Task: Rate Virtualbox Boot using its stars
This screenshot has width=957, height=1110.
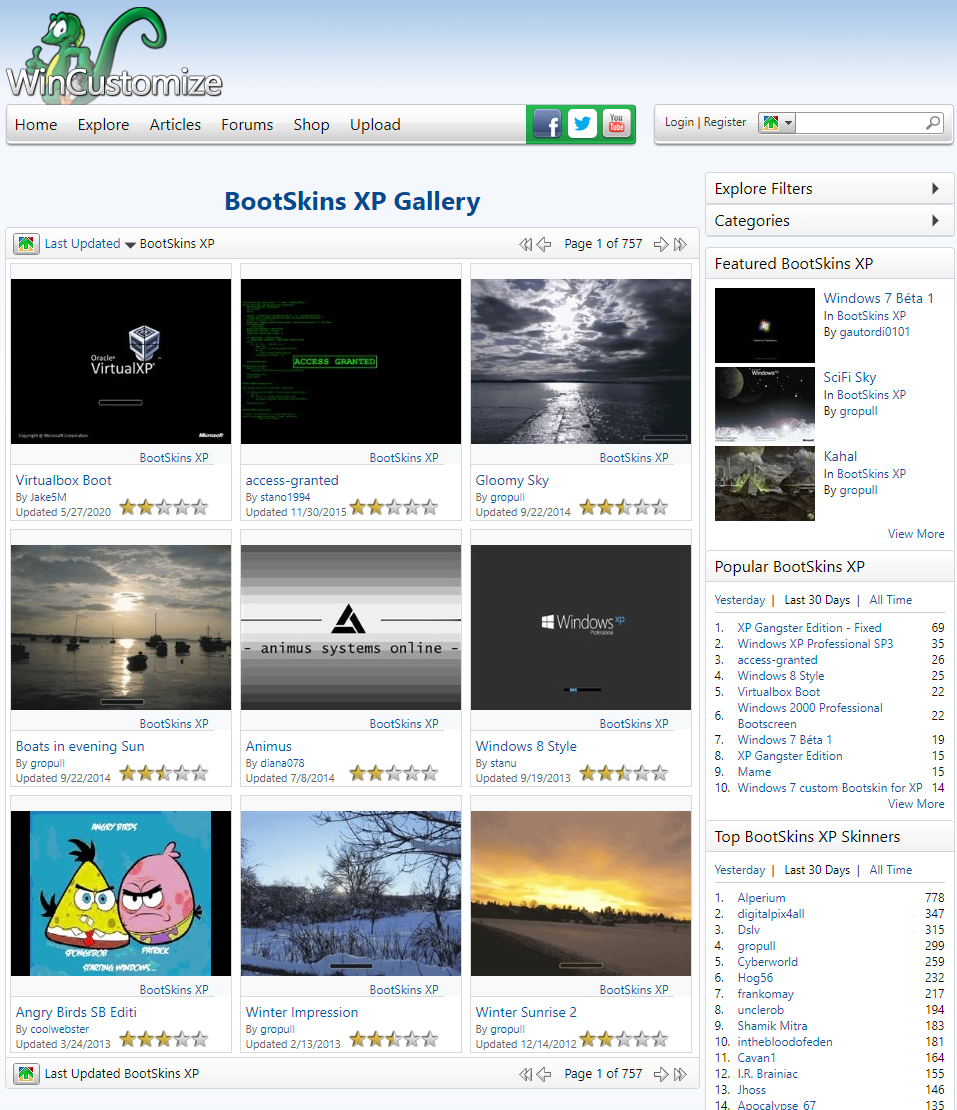Action: 164,507
